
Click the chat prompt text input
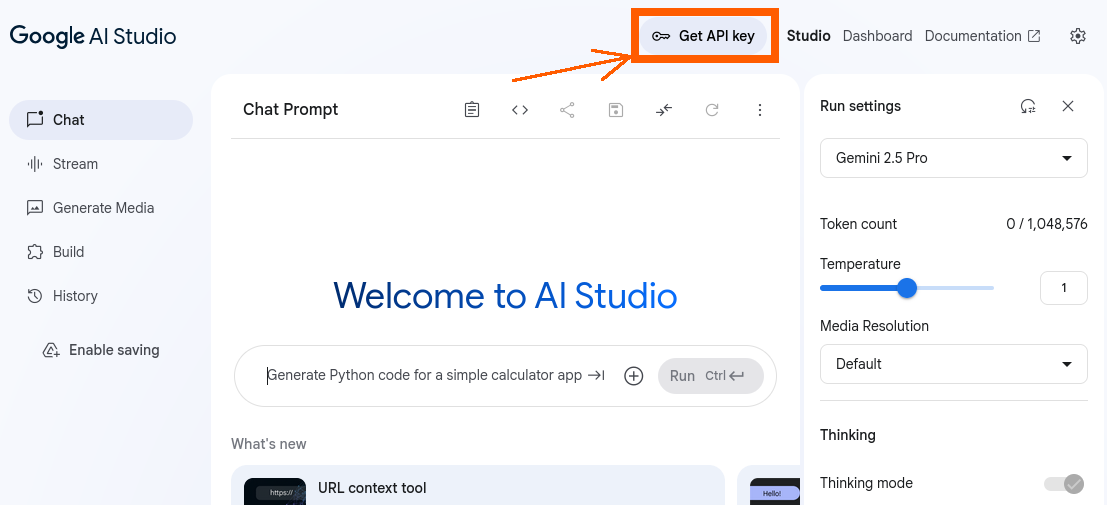coord(424,376)
